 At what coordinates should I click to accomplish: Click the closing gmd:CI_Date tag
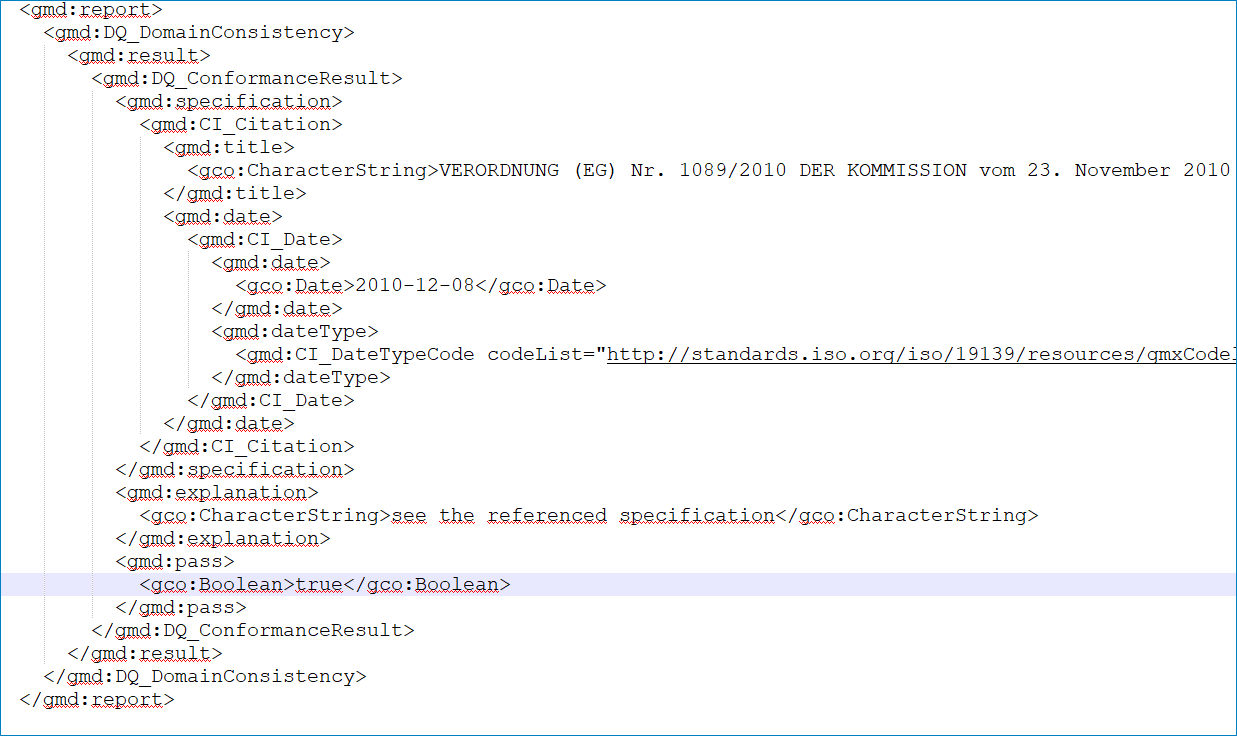[x=270, y=400]
